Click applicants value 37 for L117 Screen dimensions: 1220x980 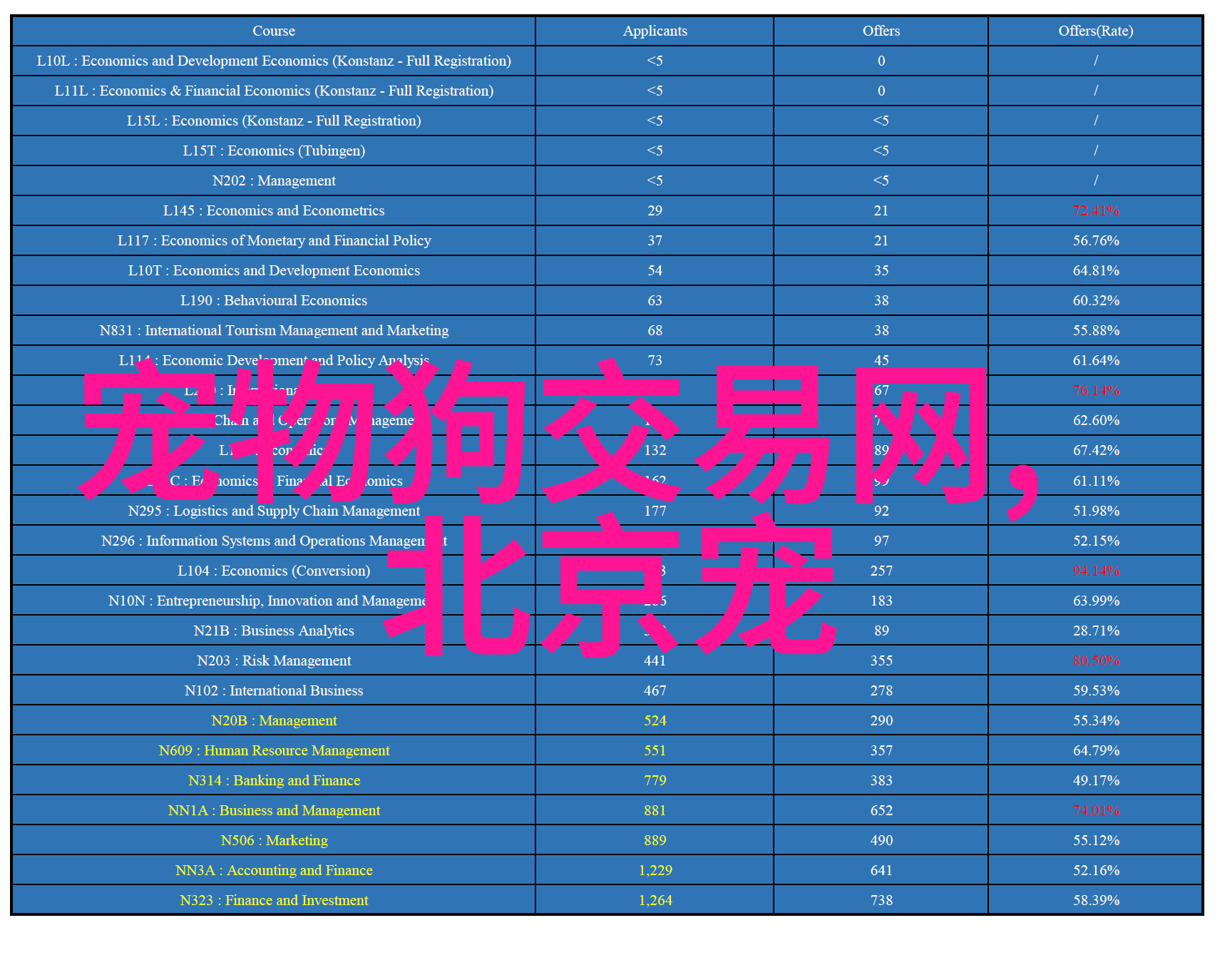655,240
